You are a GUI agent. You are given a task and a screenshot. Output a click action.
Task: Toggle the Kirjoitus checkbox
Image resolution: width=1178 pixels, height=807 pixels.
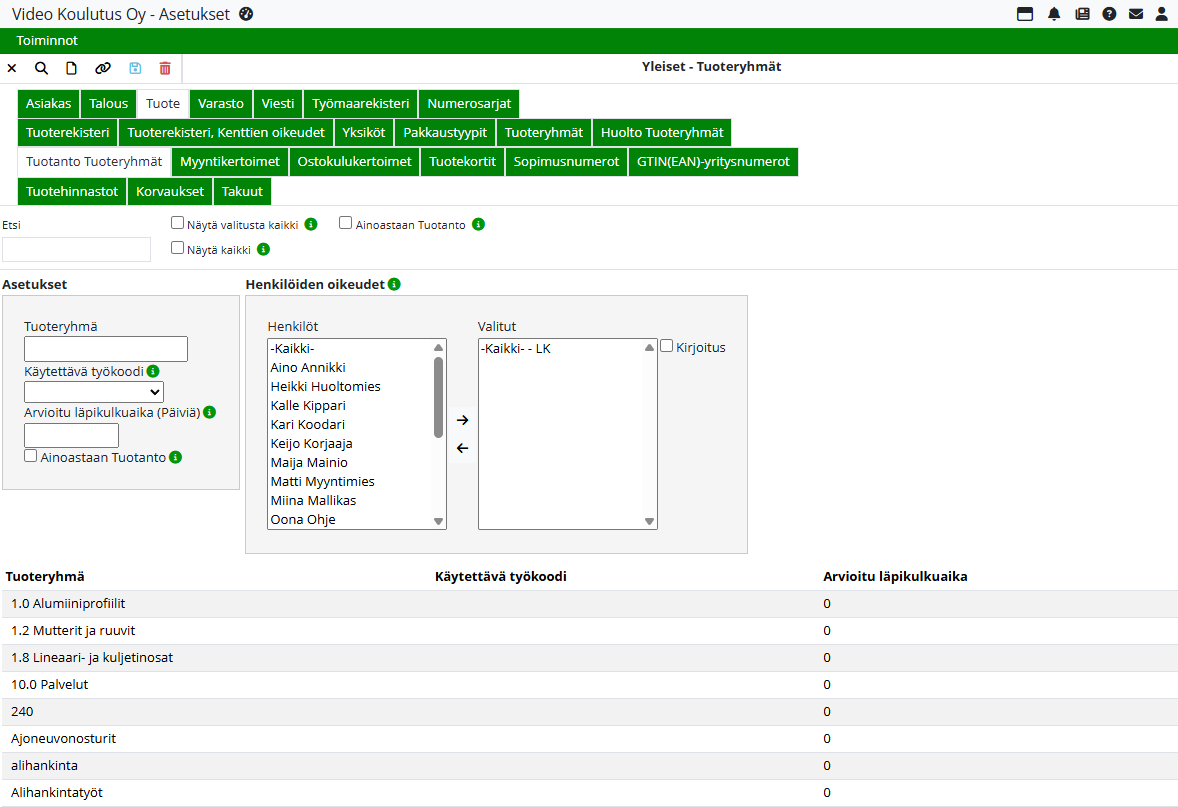click(x=667, y=346)
